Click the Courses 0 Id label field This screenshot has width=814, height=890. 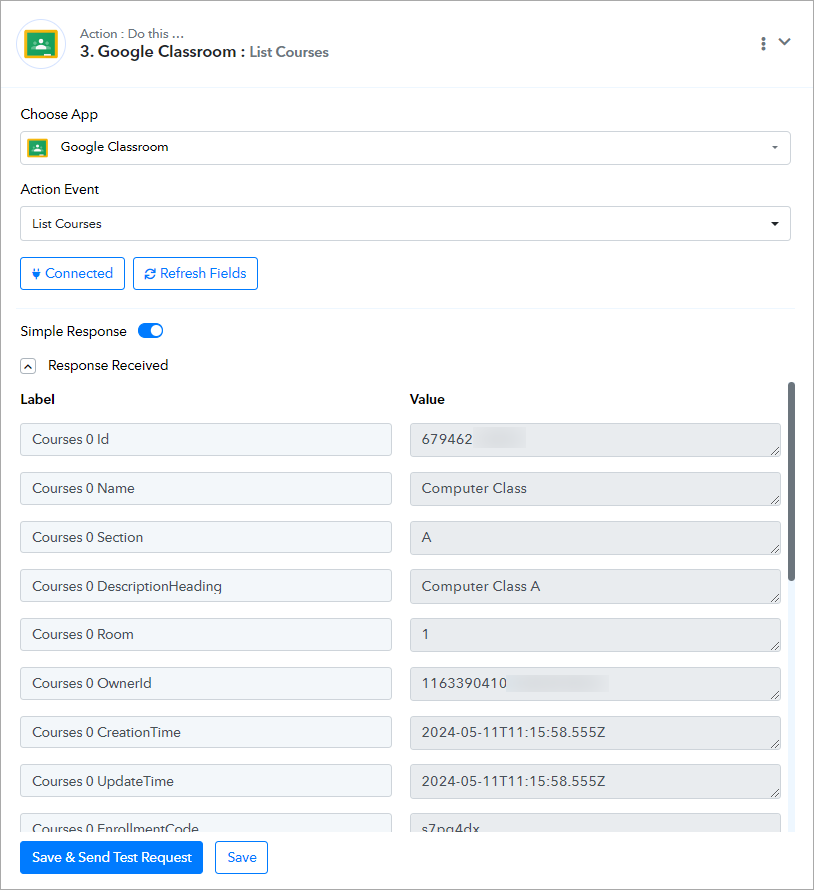(x=206, y=439)
